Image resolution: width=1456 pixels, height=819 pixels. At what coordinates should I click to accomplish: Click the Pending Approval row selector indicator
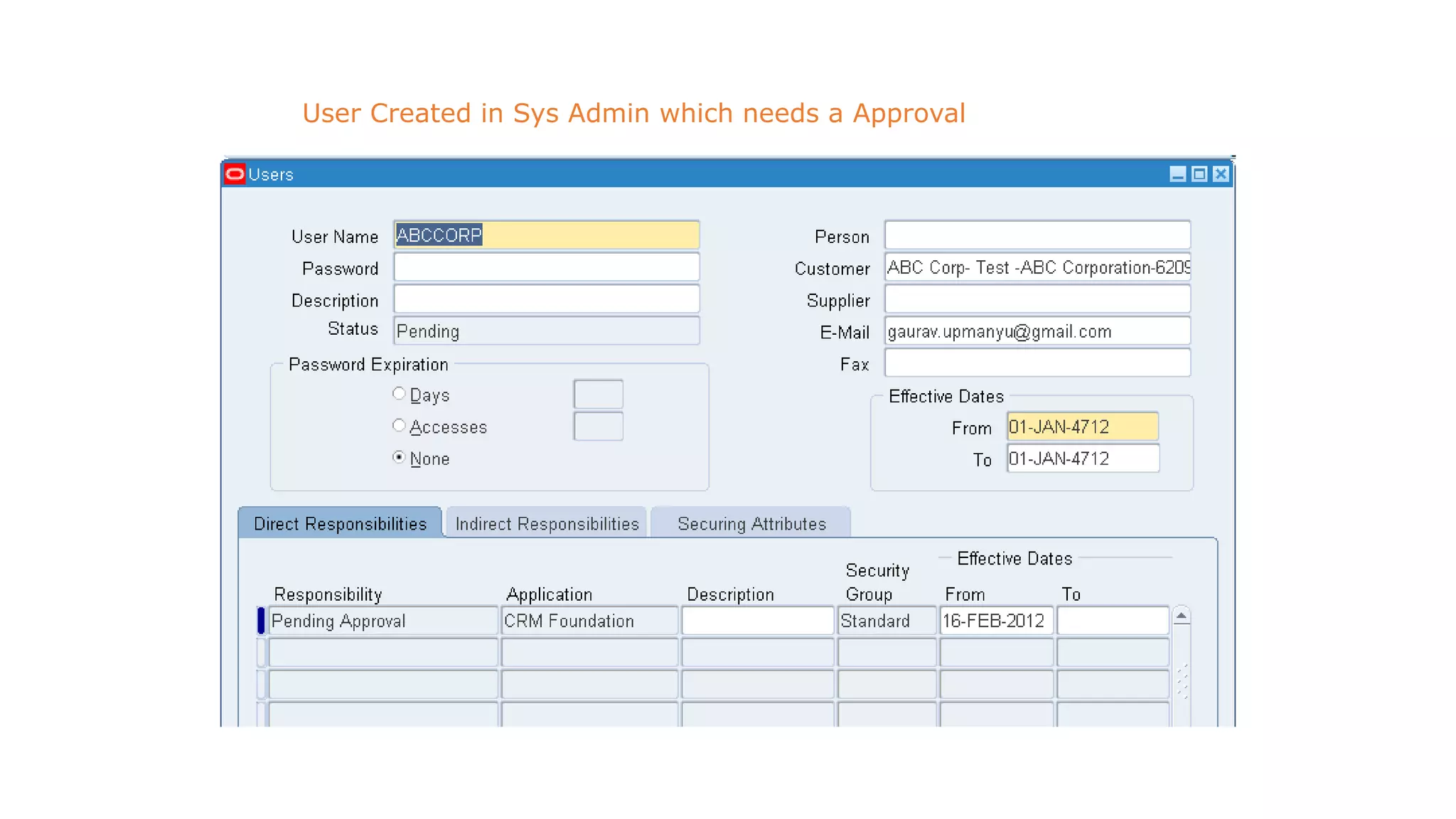pyautogui.click(x=261, y=621)
